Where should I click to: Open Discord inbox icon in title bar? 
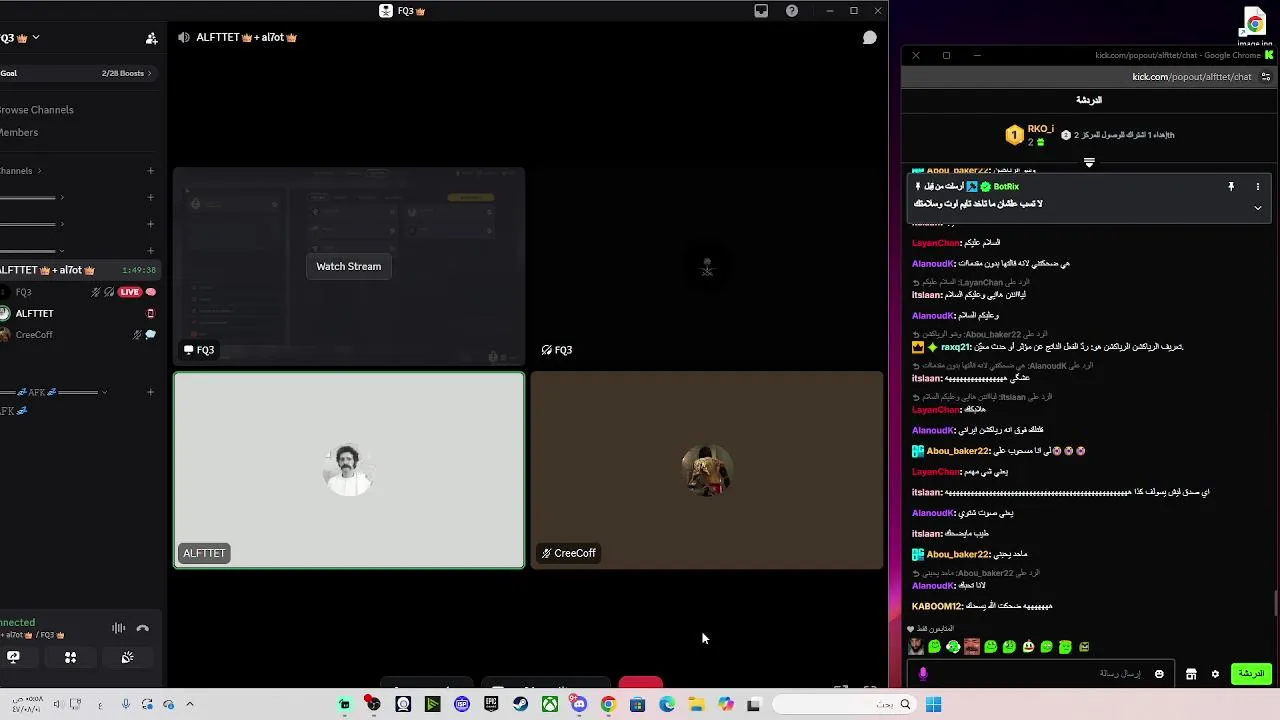click(761, 11)
